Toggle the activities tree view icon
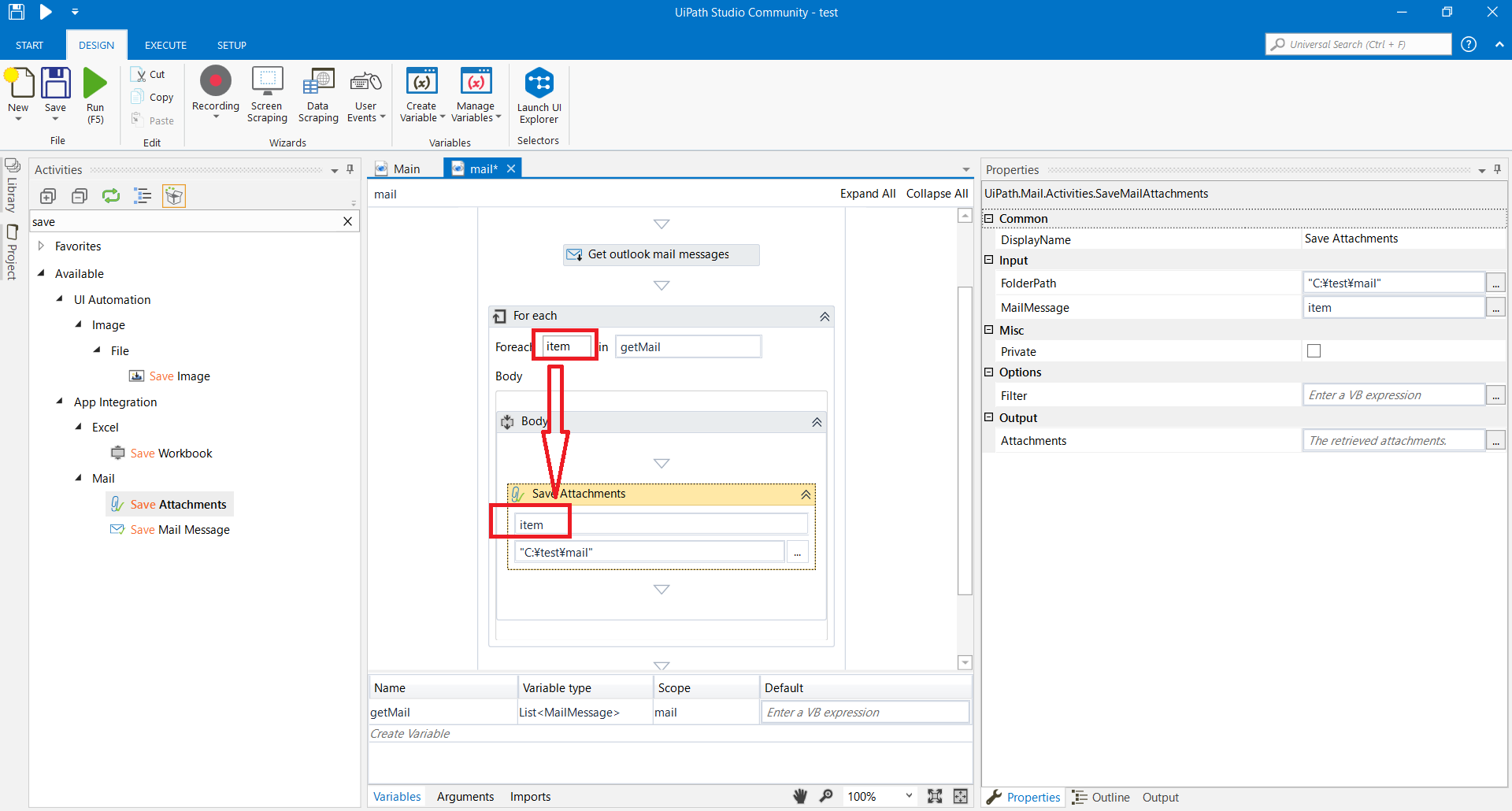Image resolution: width=1512 pixels, height=811 pixels. tap(143, 196)
